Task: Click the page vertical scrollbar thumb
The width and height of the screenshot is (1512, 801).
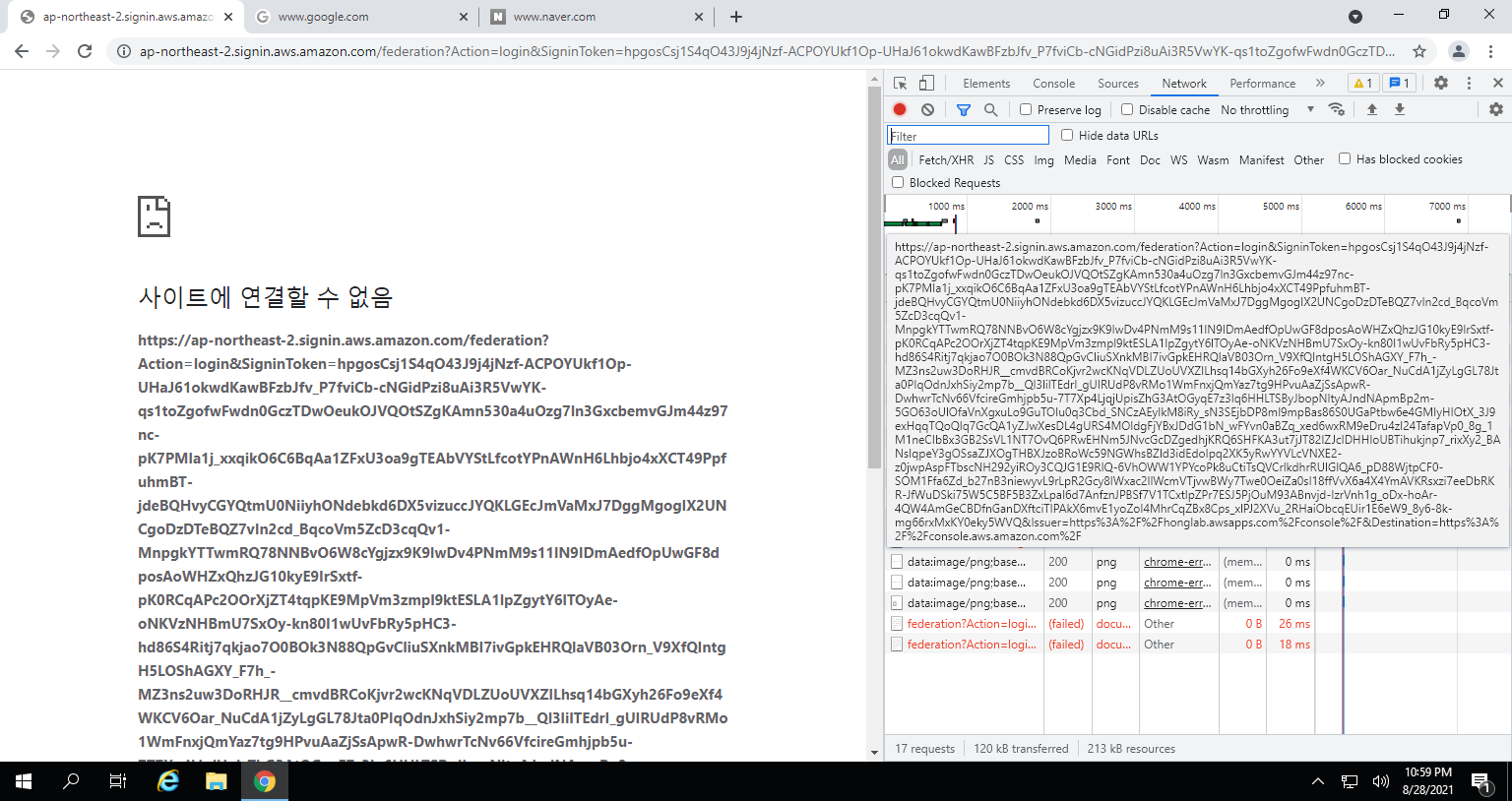Action: click(x=874, y=278)
